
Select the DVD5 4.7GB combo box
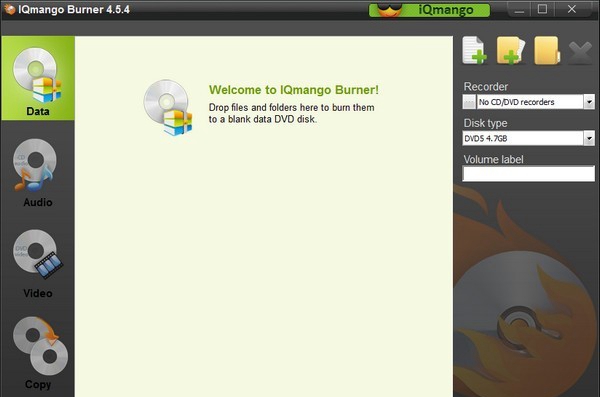528,138
